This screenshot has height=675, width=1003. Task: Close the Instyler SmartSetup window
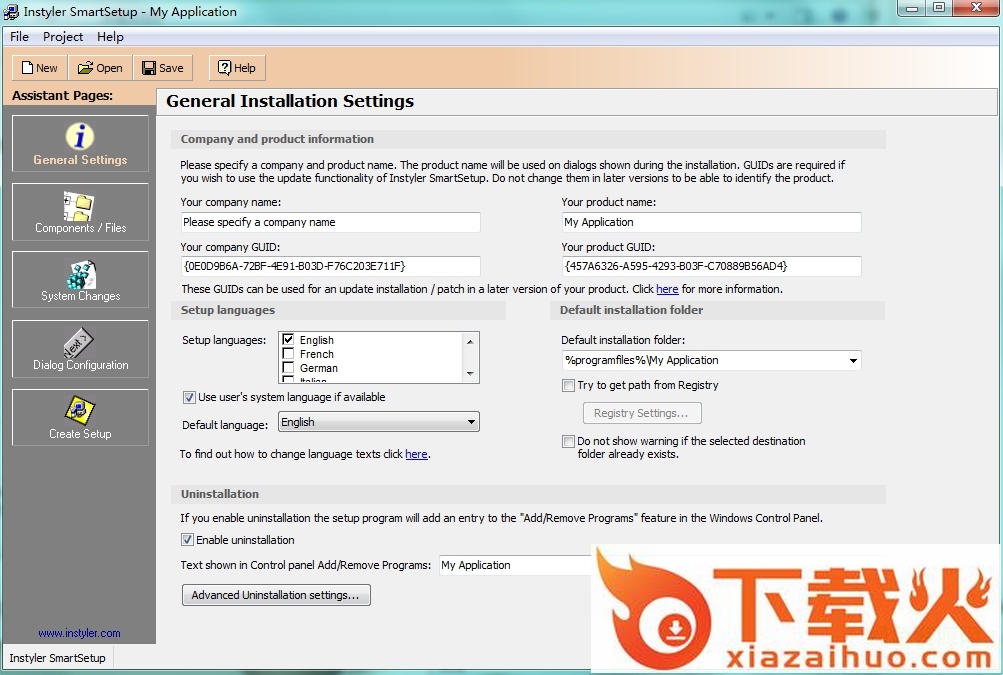[976, 8]
